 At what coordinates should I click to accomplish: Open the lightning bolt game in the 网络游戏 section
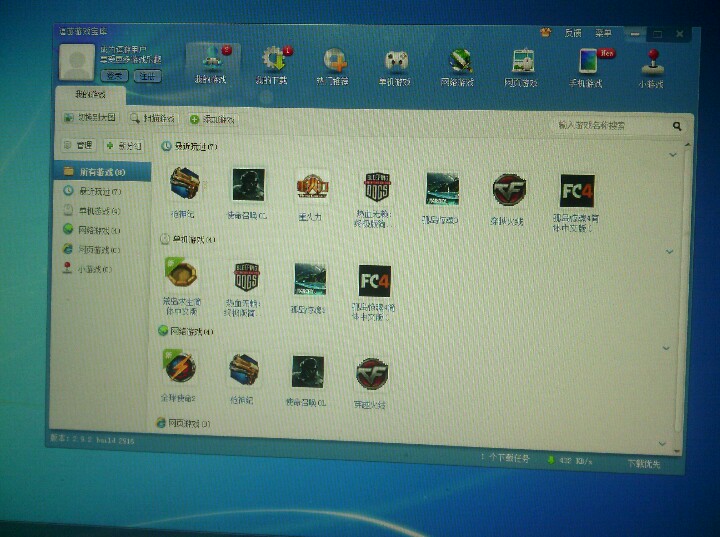tap(180, 366)
